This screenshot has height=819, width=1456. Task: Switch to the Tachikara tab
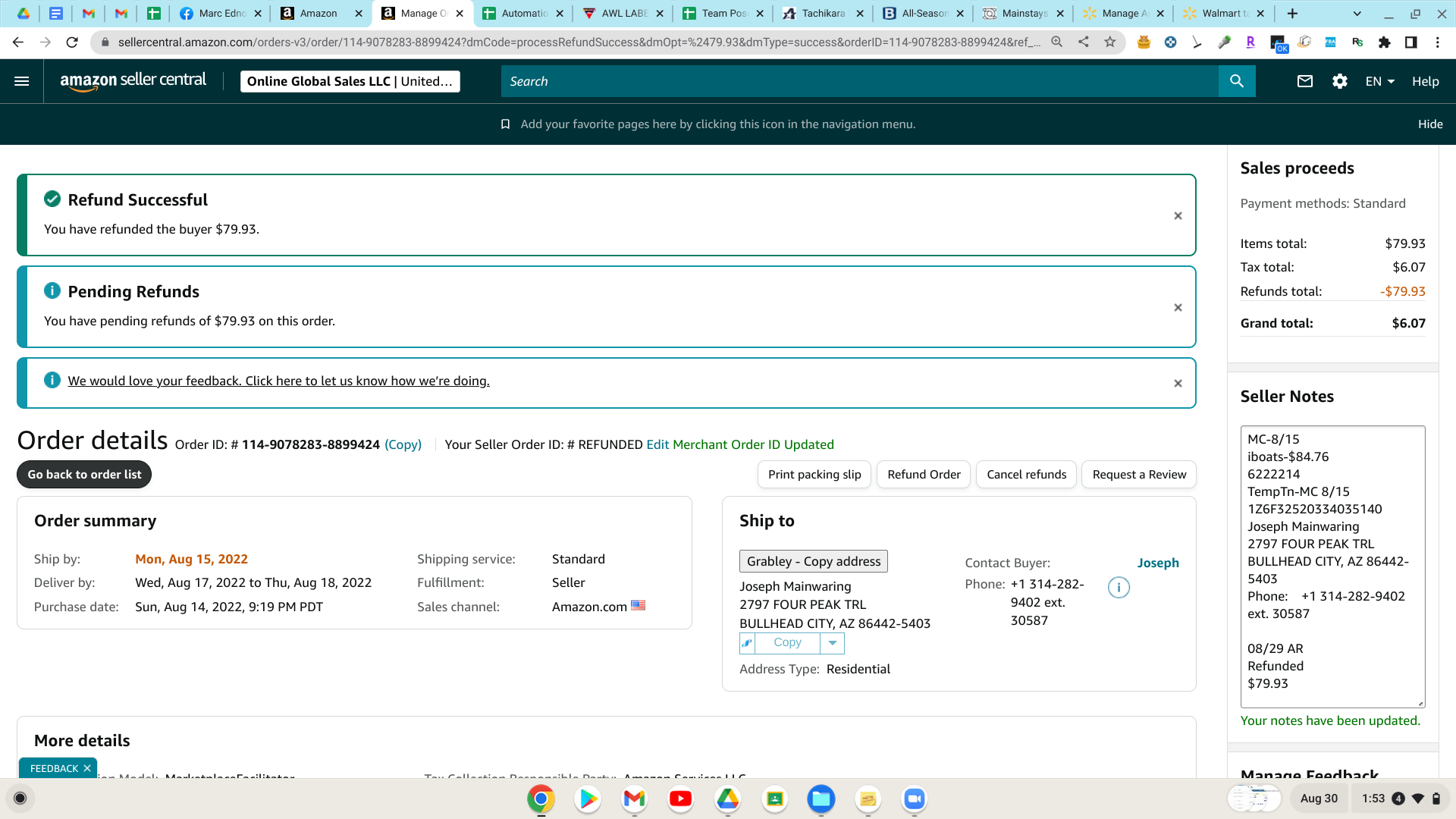pyautogui.click(x=822, y=14)
